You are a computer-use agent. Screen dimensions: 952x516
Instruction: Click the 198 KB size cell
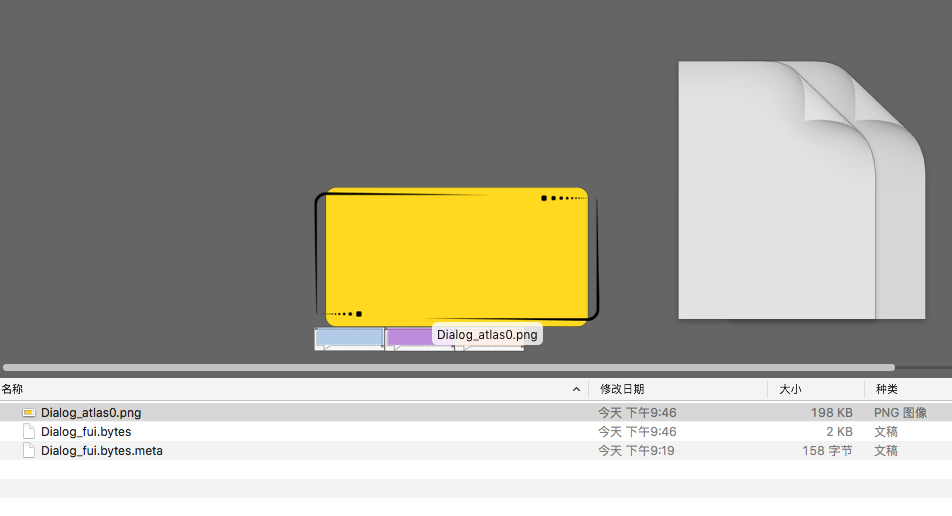(x=831, y=412)
